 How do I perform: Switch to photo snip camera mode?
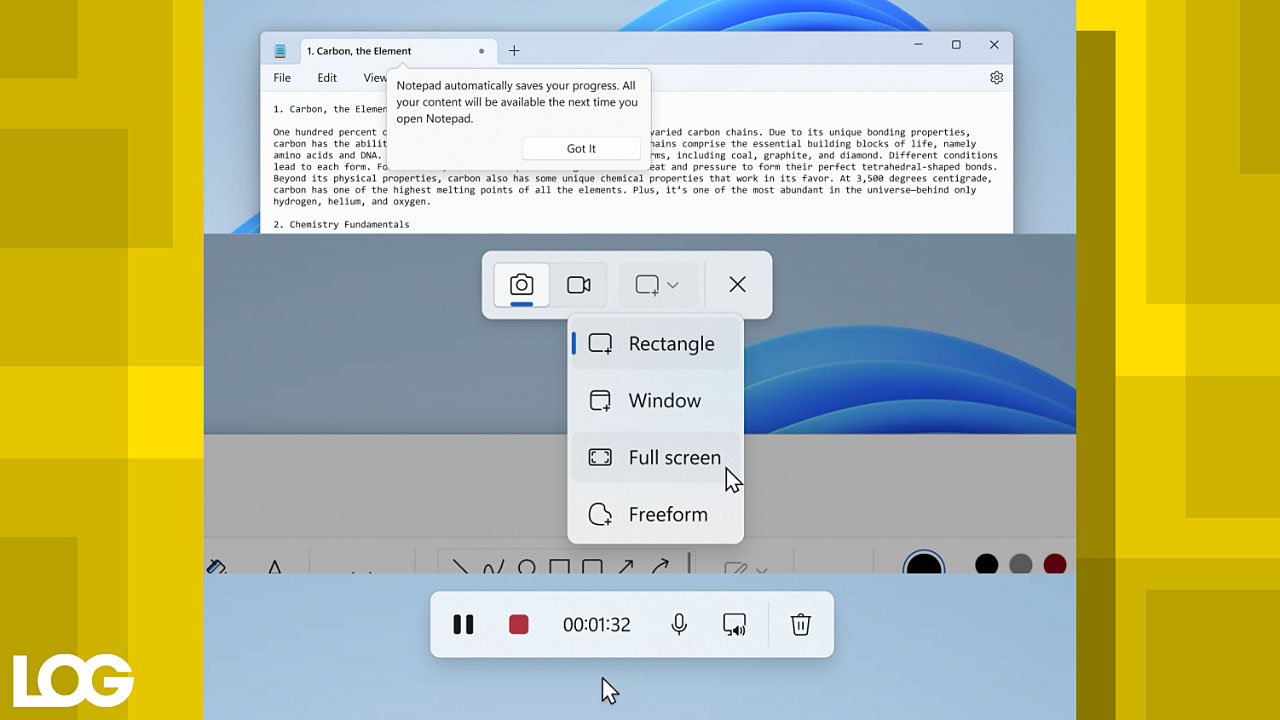pos(521,285)
